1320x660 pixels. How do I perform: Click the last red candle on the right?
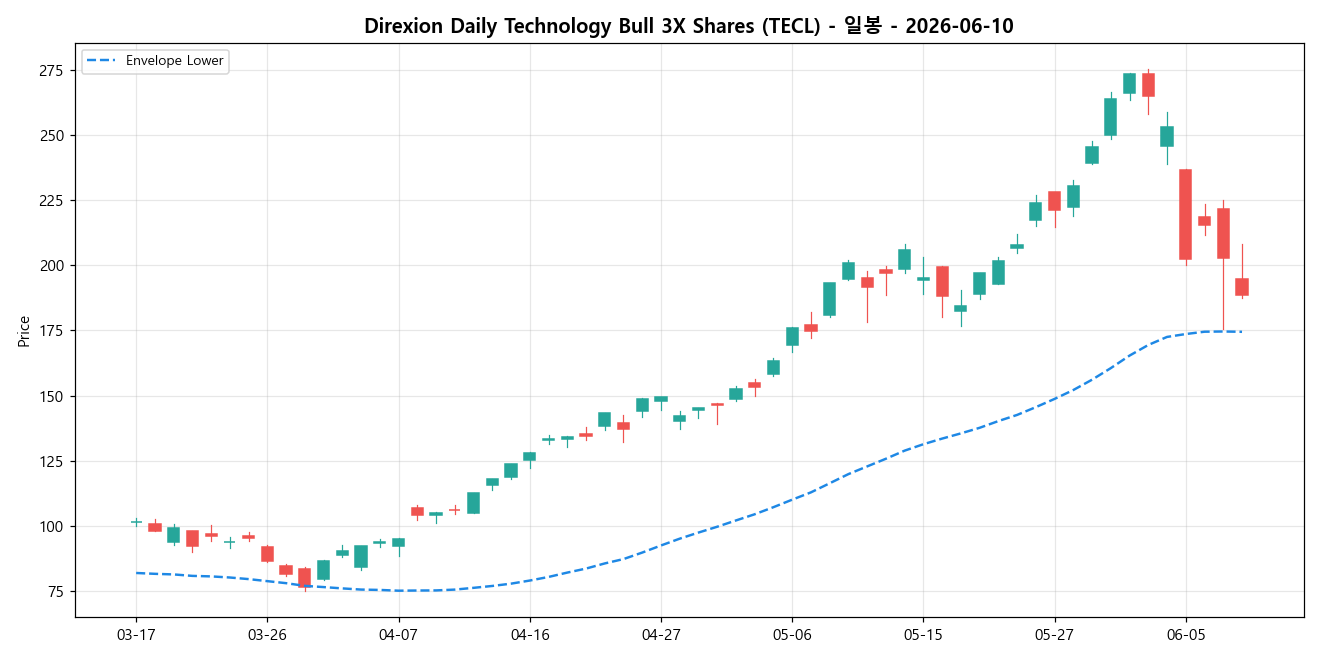[1242, 287]
